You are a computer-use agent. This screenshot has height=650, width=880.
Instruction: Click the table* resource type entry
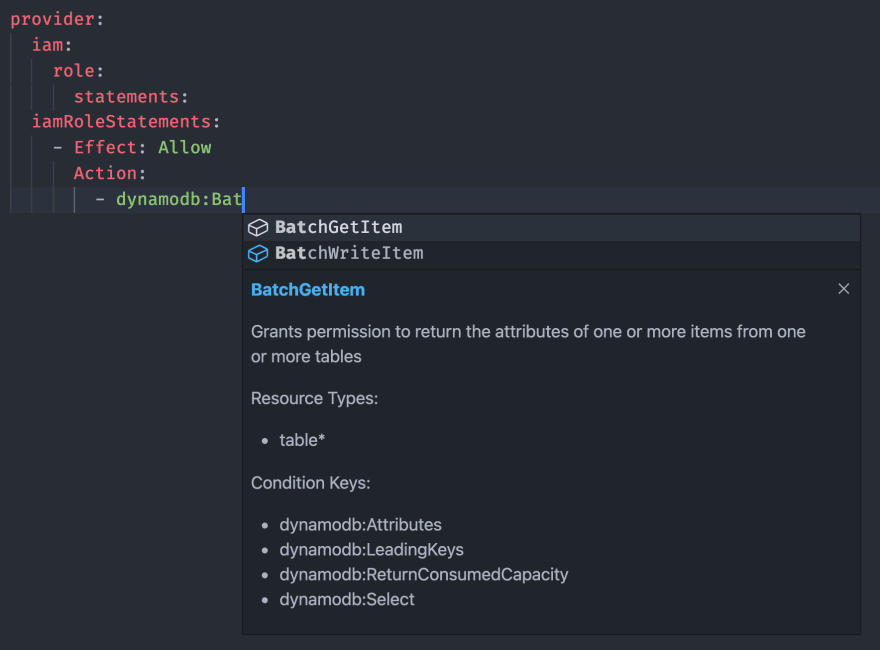point(302,440)
